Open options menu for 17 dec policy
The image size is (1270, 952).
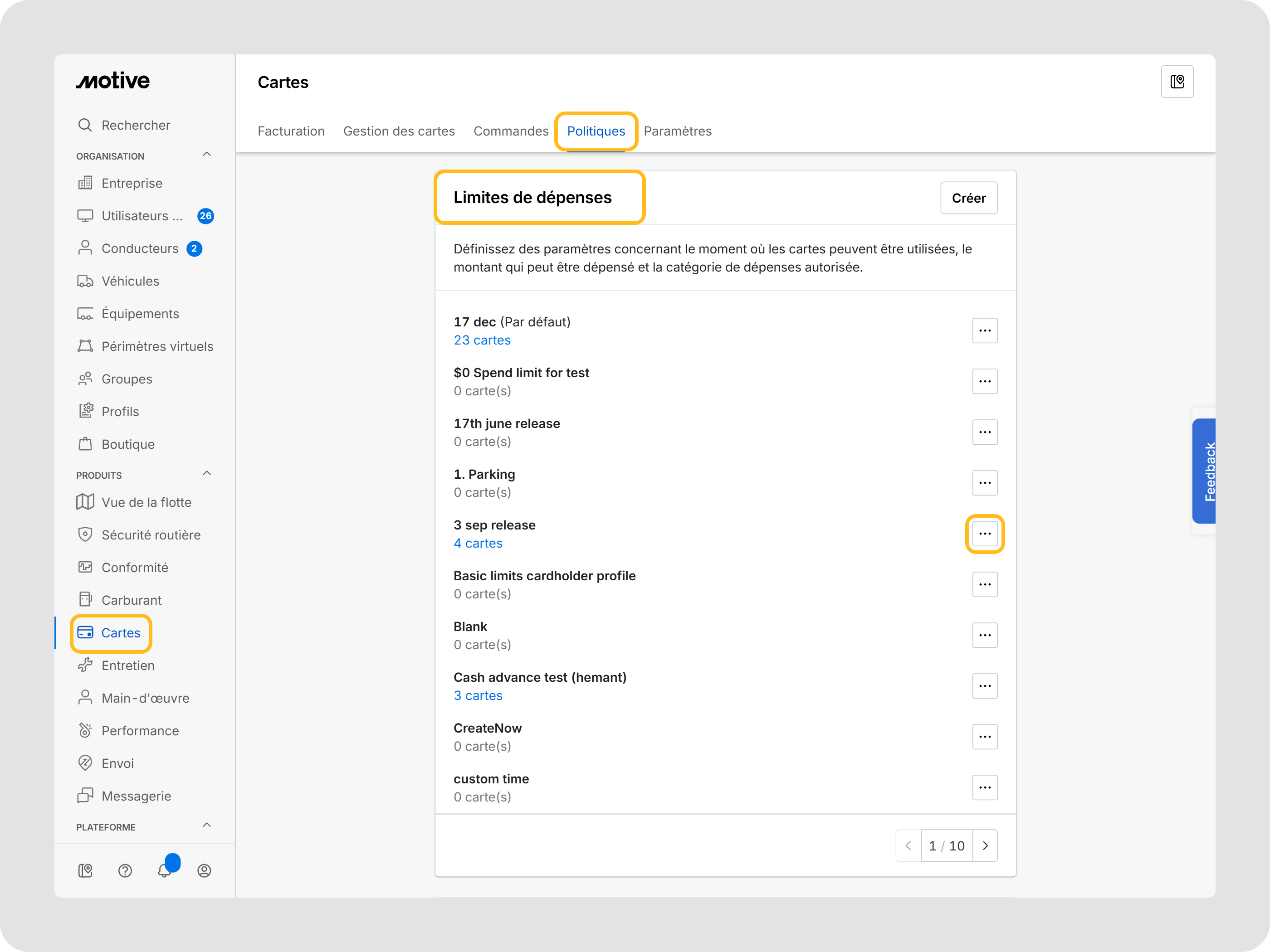tap(985, 330)
